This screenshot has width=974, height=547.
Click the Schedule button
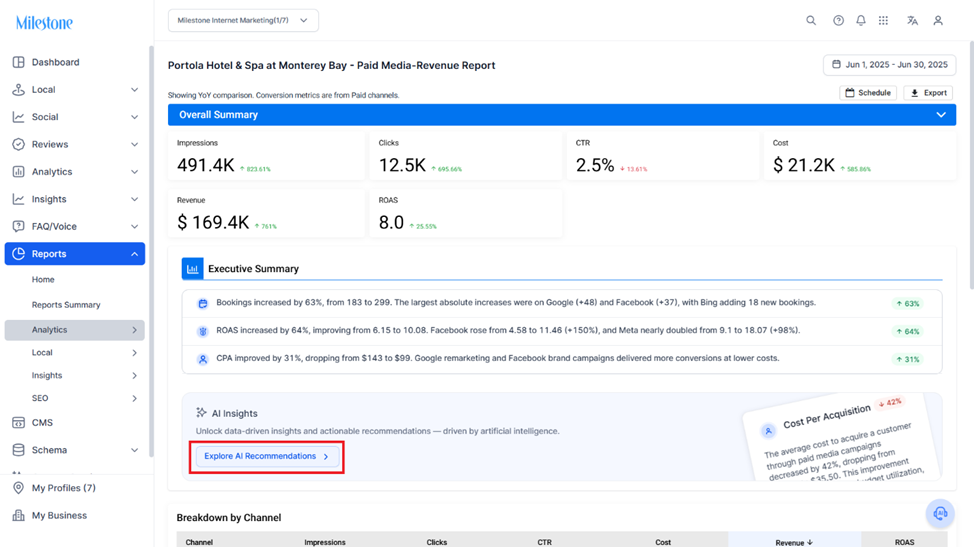coord(868,93)
